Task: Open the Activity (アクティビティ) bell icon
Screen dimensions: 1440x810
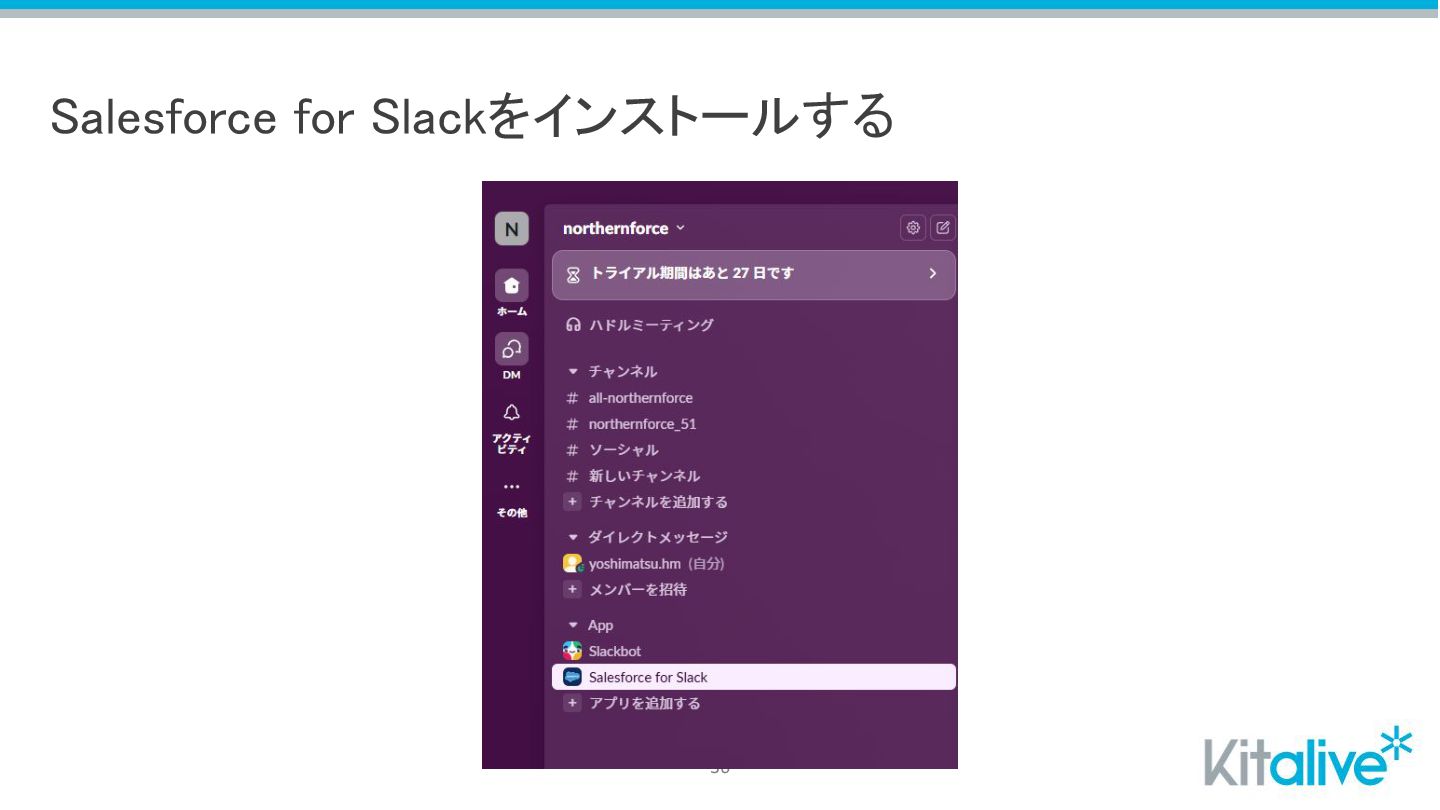Action: (511, 412)
